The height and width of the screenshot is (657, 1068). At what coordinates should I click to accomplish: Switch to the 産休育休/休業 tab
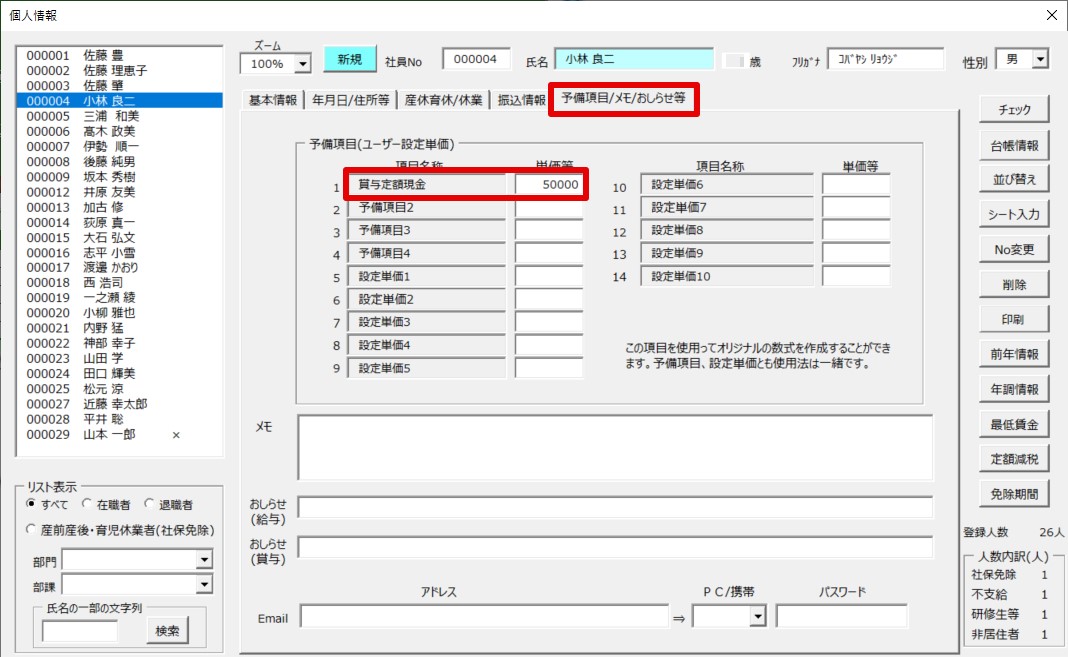443,100
